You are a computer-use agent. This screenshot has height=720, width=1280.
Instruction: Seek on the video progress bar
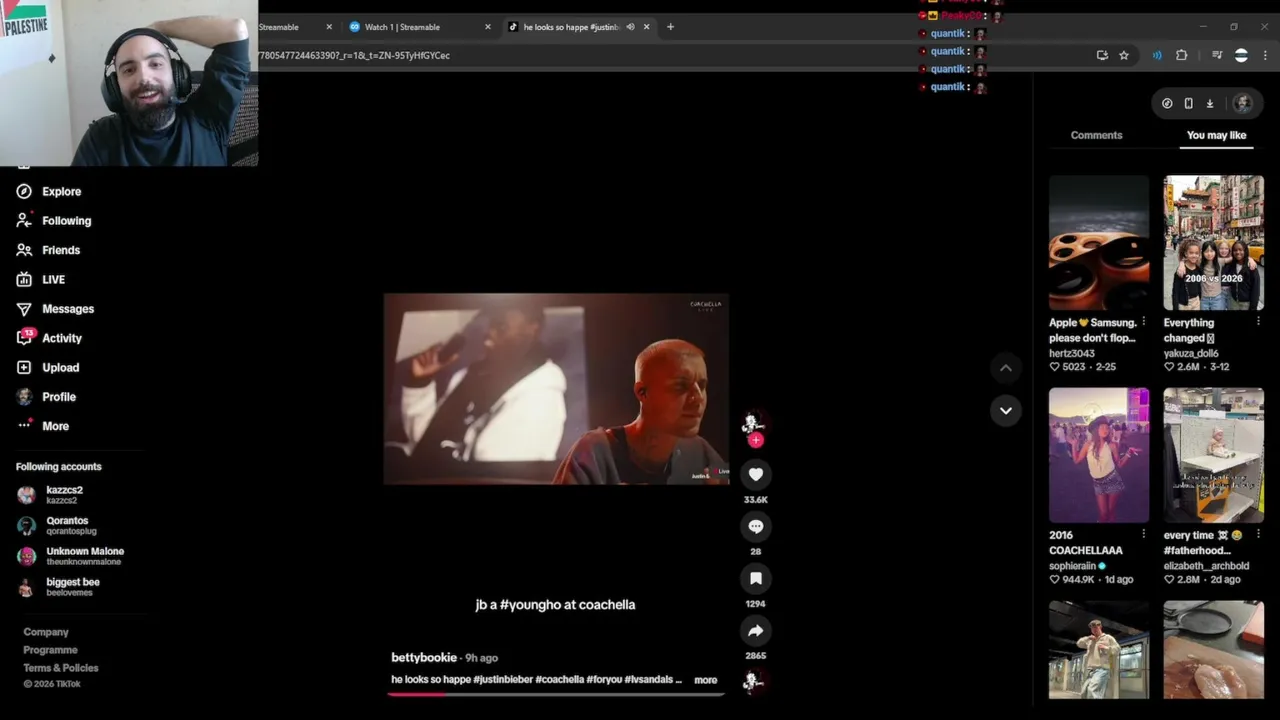click(x=556, y=693)
